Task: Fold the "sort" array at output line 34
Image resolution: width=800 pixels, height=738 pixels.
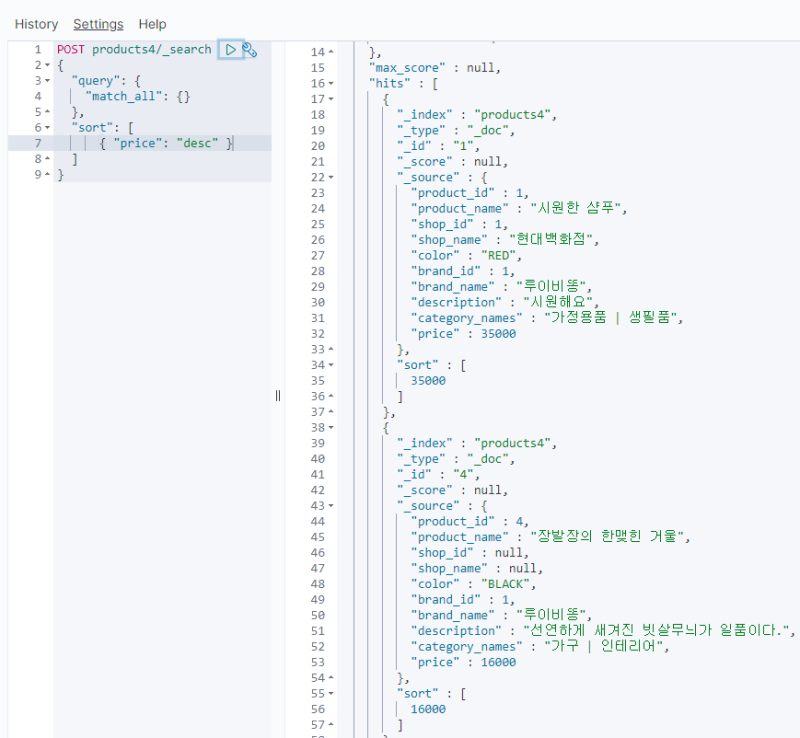Action: point(331,366)
